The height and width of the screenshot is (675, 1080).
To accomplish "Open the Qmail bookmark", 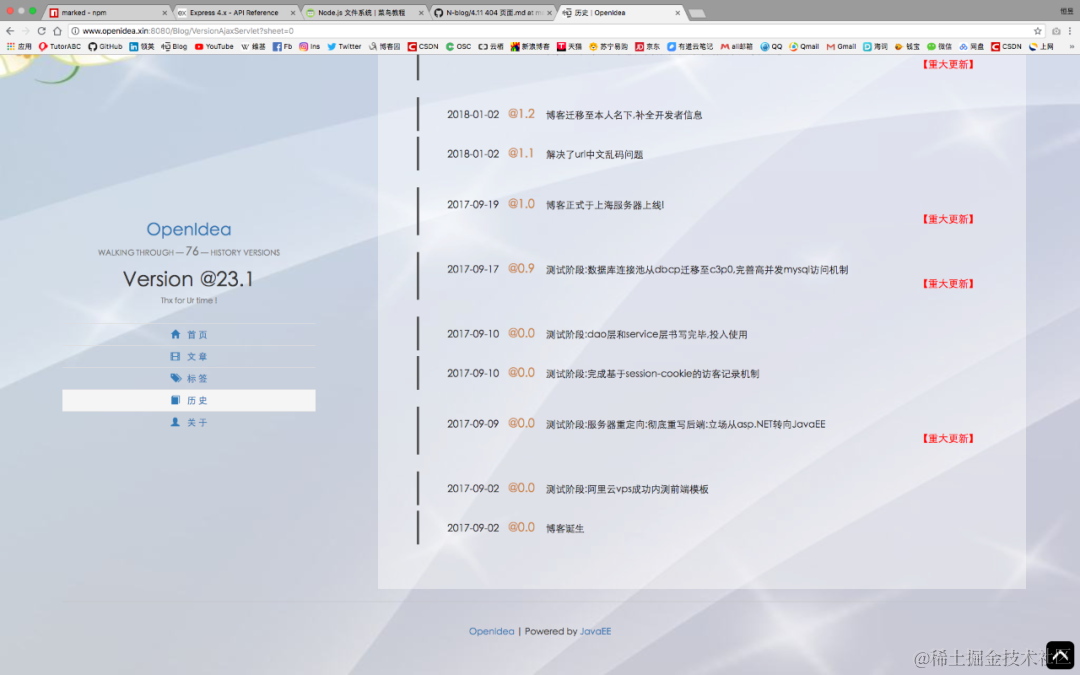I will (x=804, y=47).
